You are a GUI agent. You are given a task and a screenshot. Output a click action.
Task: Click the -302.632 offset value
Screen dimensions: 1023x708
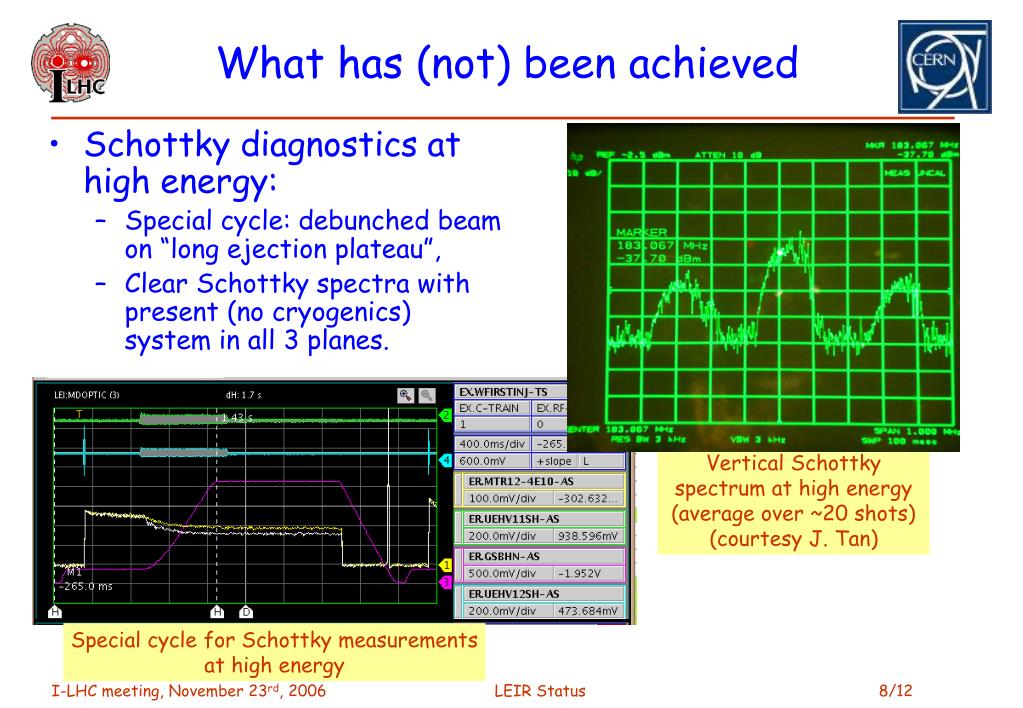tap(590, 499)
